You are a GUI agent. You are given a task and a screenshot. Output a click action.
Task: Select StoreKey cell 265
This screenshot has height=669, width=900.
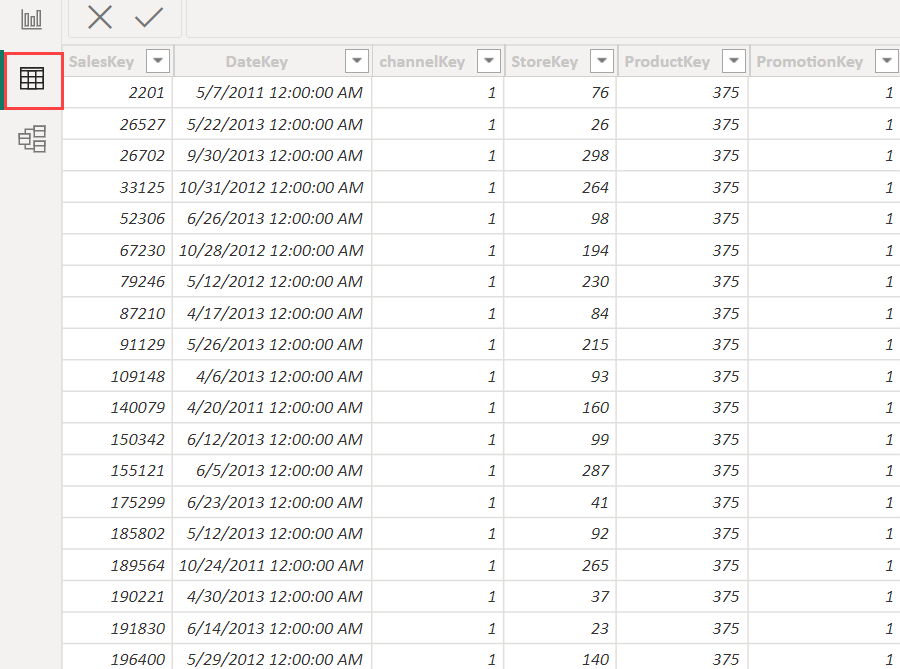click(x=560, y=566)
